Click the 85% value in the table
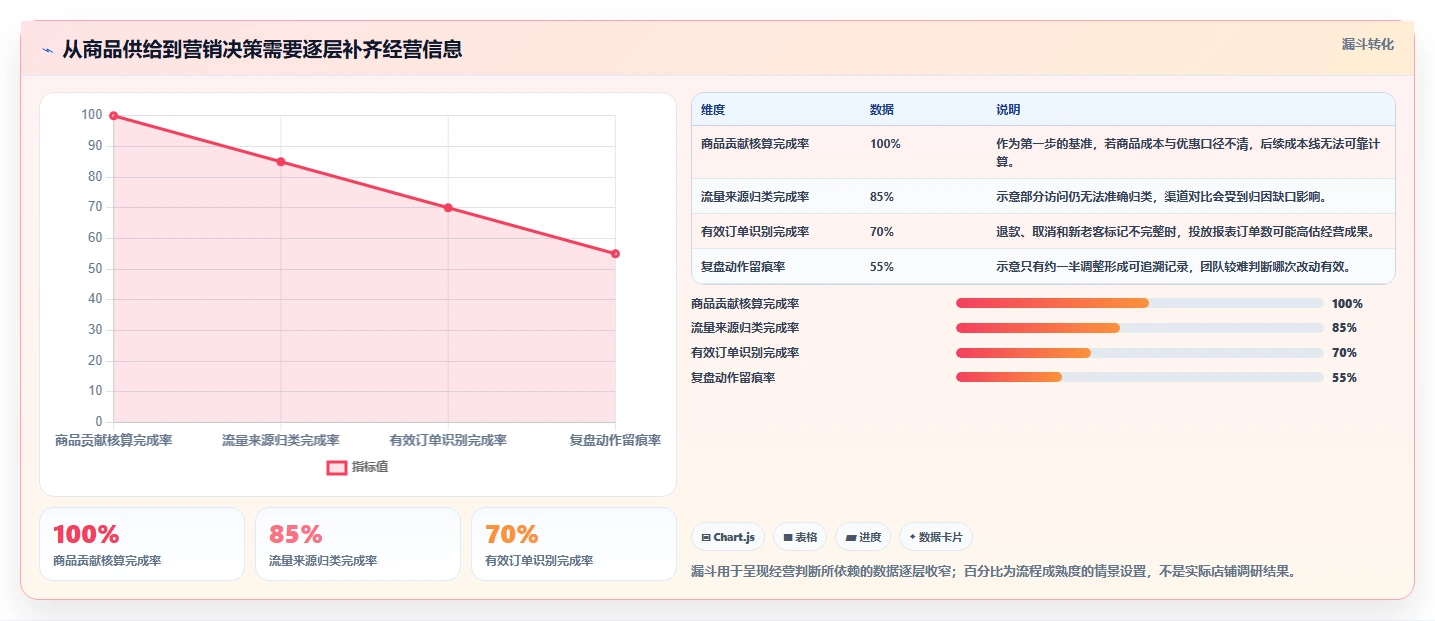Viewport: 1435px width, 621px height. 882,197
